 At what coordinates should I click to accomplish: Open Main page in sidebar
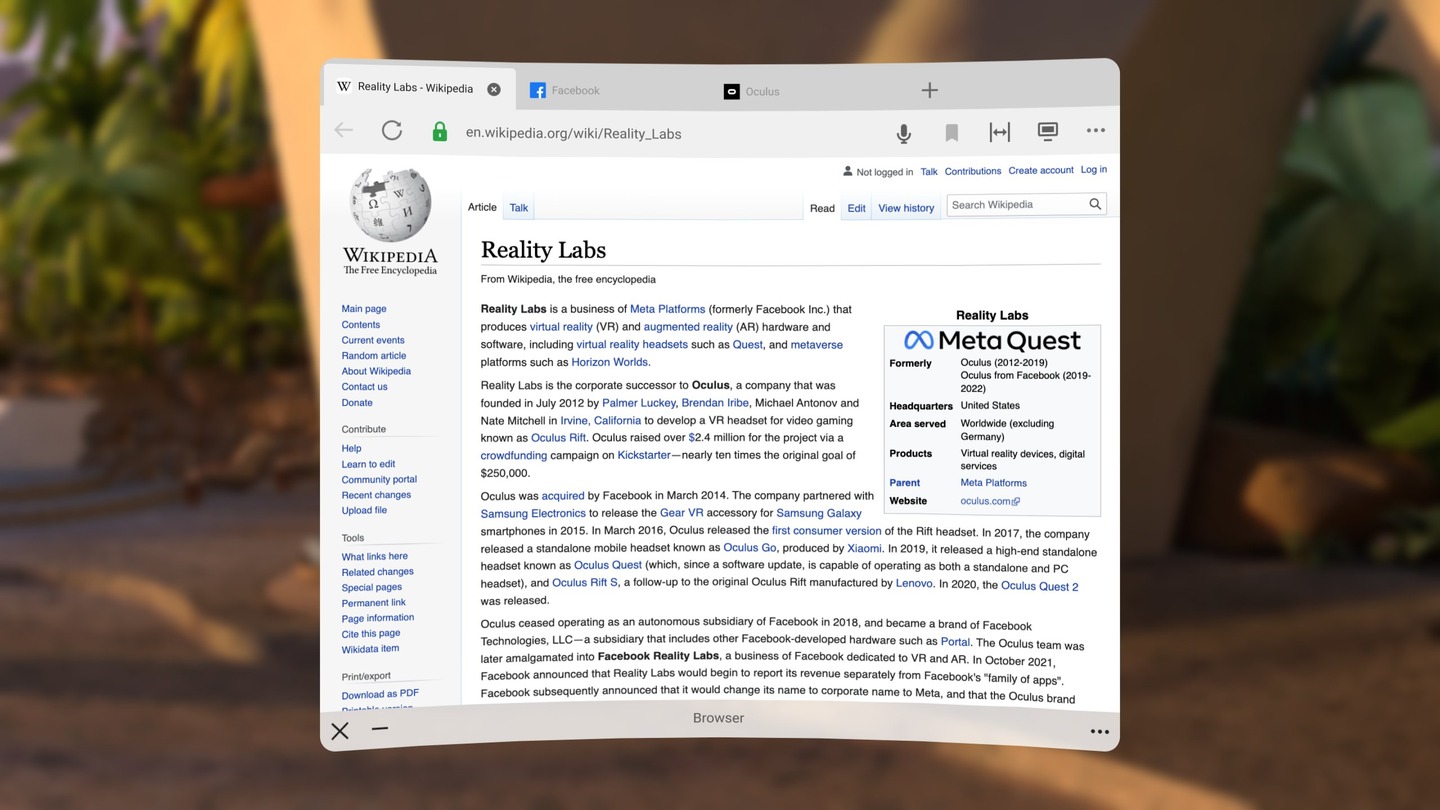(x=364, y=309)
